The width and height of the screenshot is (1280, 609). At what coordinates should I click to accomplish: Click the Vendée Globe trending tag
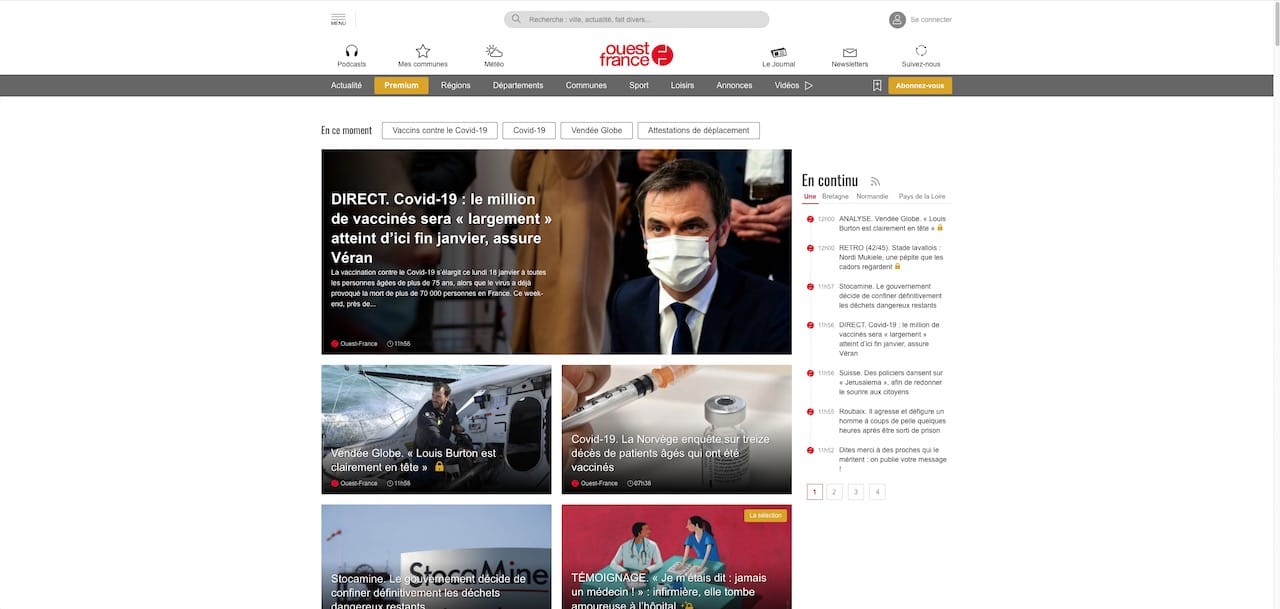(x=596, y=131)
